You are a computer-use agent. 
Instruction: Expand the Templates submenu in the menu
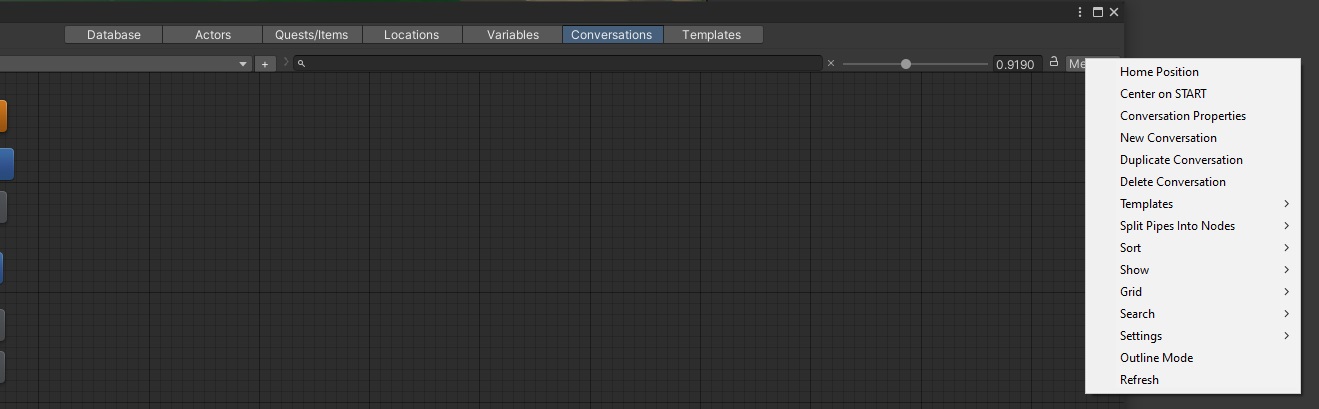pos(1193,204)
